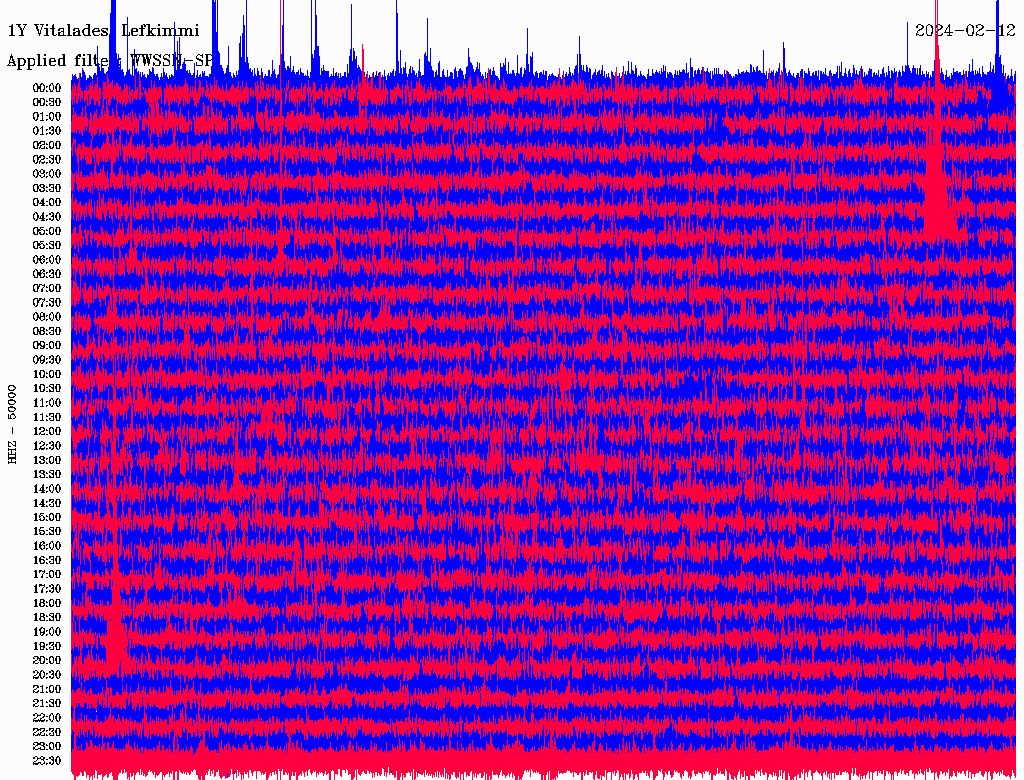This screenshot has width=1024, height=780.
Task: Click the 23:30 time label
Action: pyautogui.click(x=47, y=761)
